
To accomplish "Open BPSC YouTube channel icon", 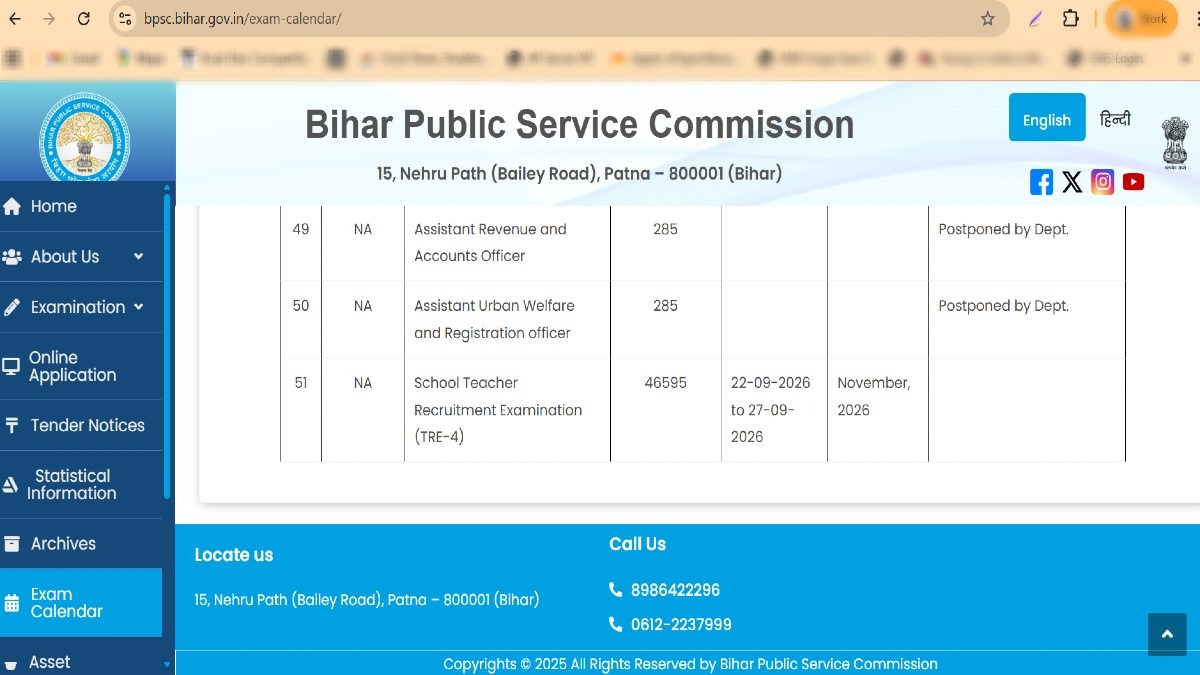I will point(1133,182).
